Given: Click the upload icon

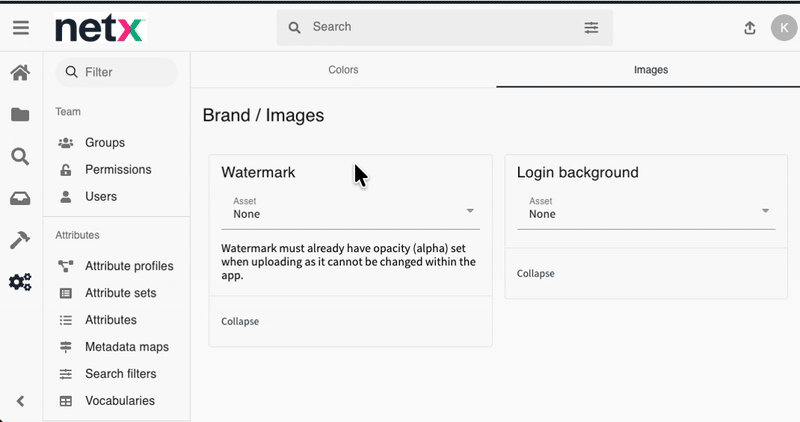Looking at the screenshot, I should click(x=749, y=28).
